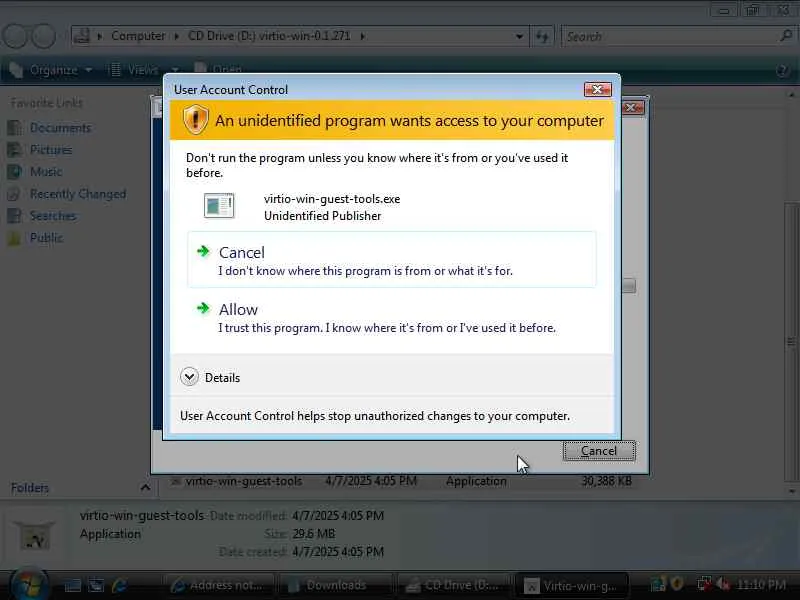Click Open in the Explorer toolbar
Screen dimensions: 800x600
[218, 70]
